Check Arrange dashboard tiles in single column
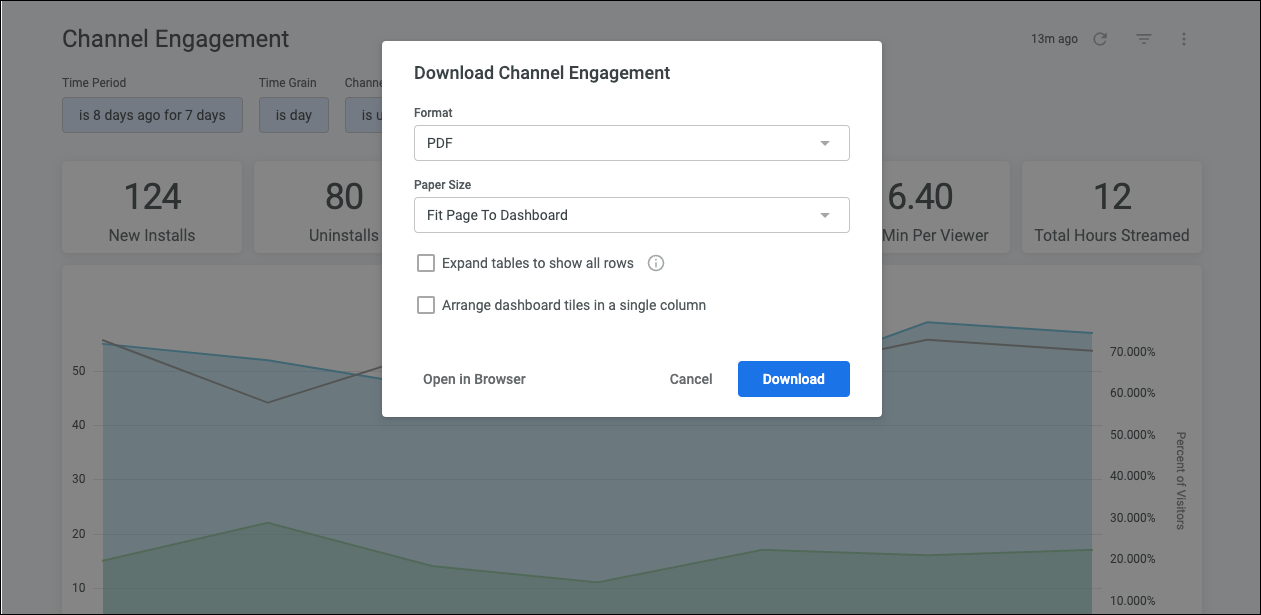Image resolution: width=1261 pixels, height=615 pixels. (426, 305)
